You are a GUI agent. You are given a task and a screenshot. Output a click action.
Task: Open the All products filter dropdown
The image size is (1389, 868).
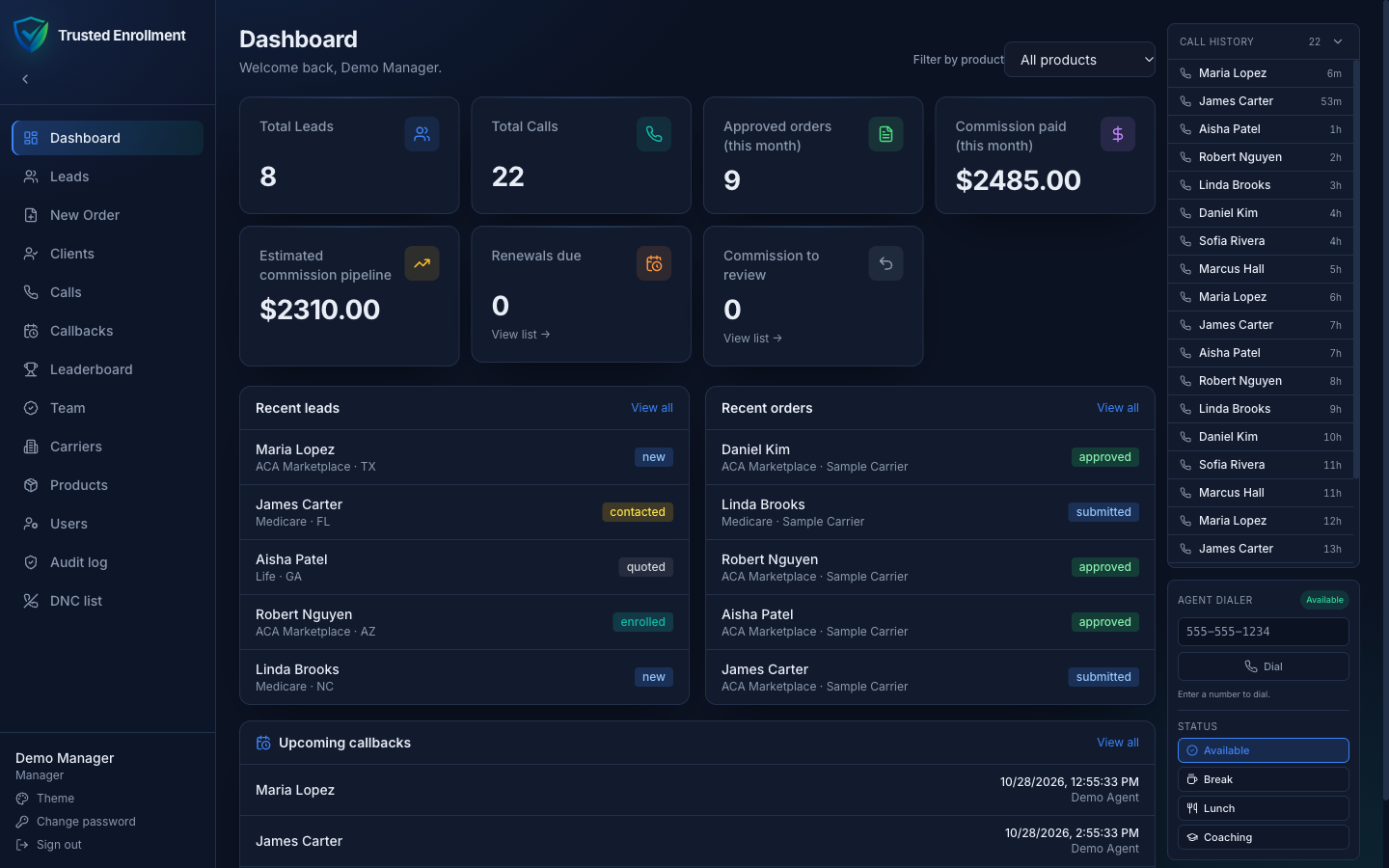(1079, 60)
